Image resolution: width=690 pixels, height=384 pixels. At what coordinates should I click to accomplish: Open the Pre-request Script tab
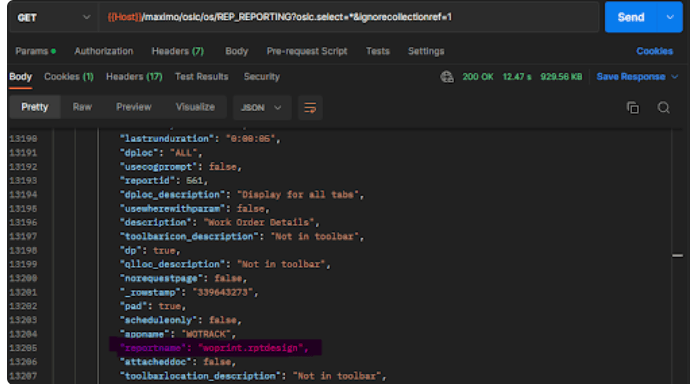[x=307, y=51]
